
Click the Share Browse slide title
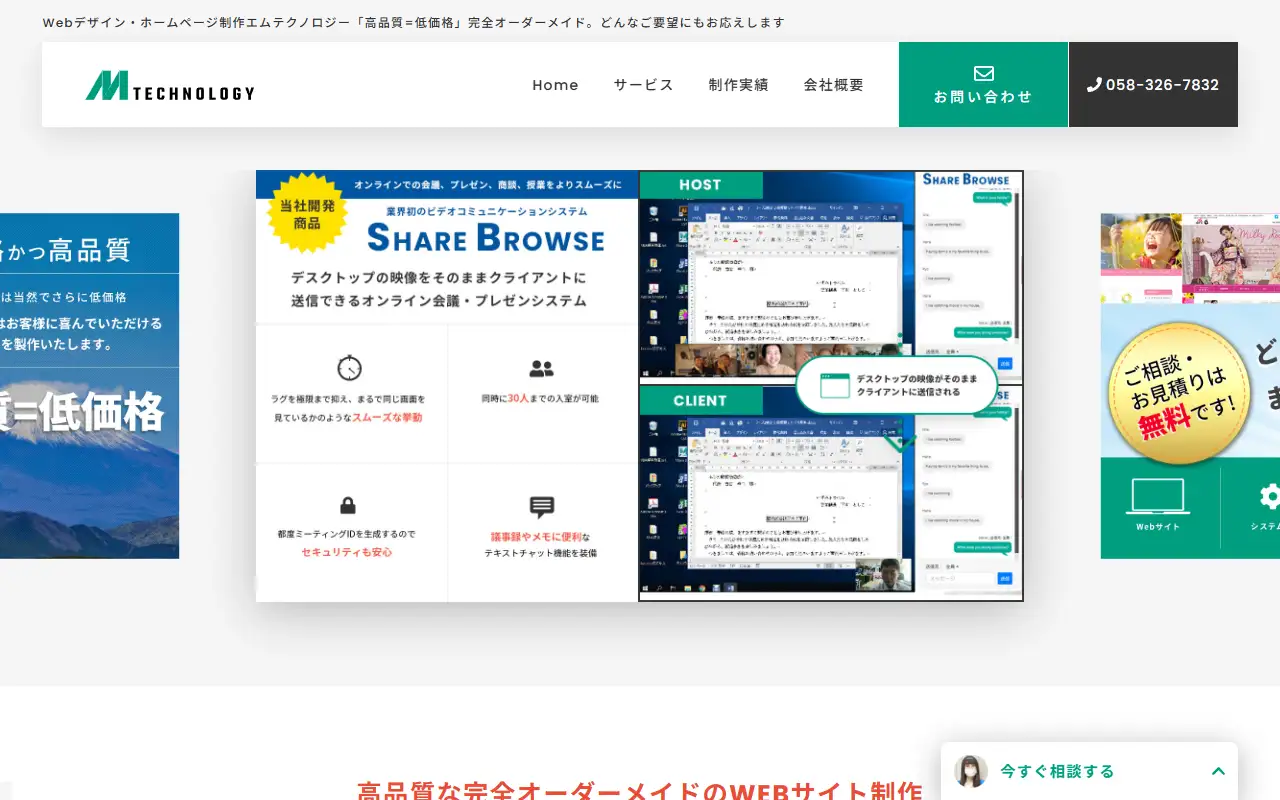486,239
